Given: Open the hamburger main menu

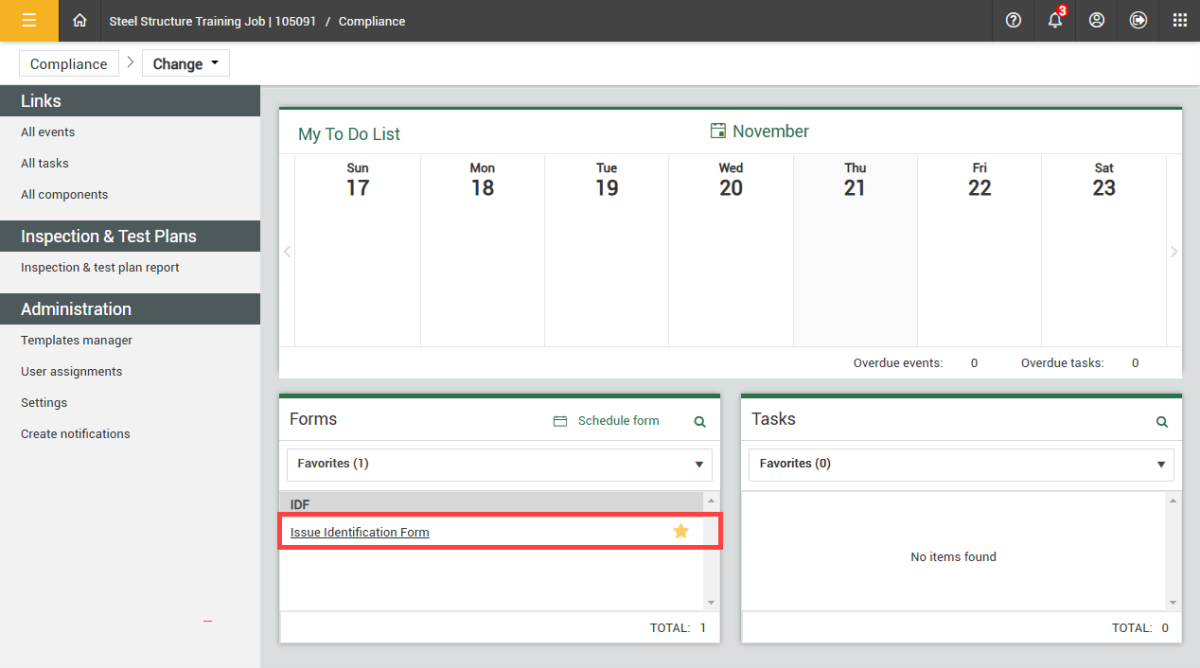Looking at the screenshot, I should [x=29, y=20].
